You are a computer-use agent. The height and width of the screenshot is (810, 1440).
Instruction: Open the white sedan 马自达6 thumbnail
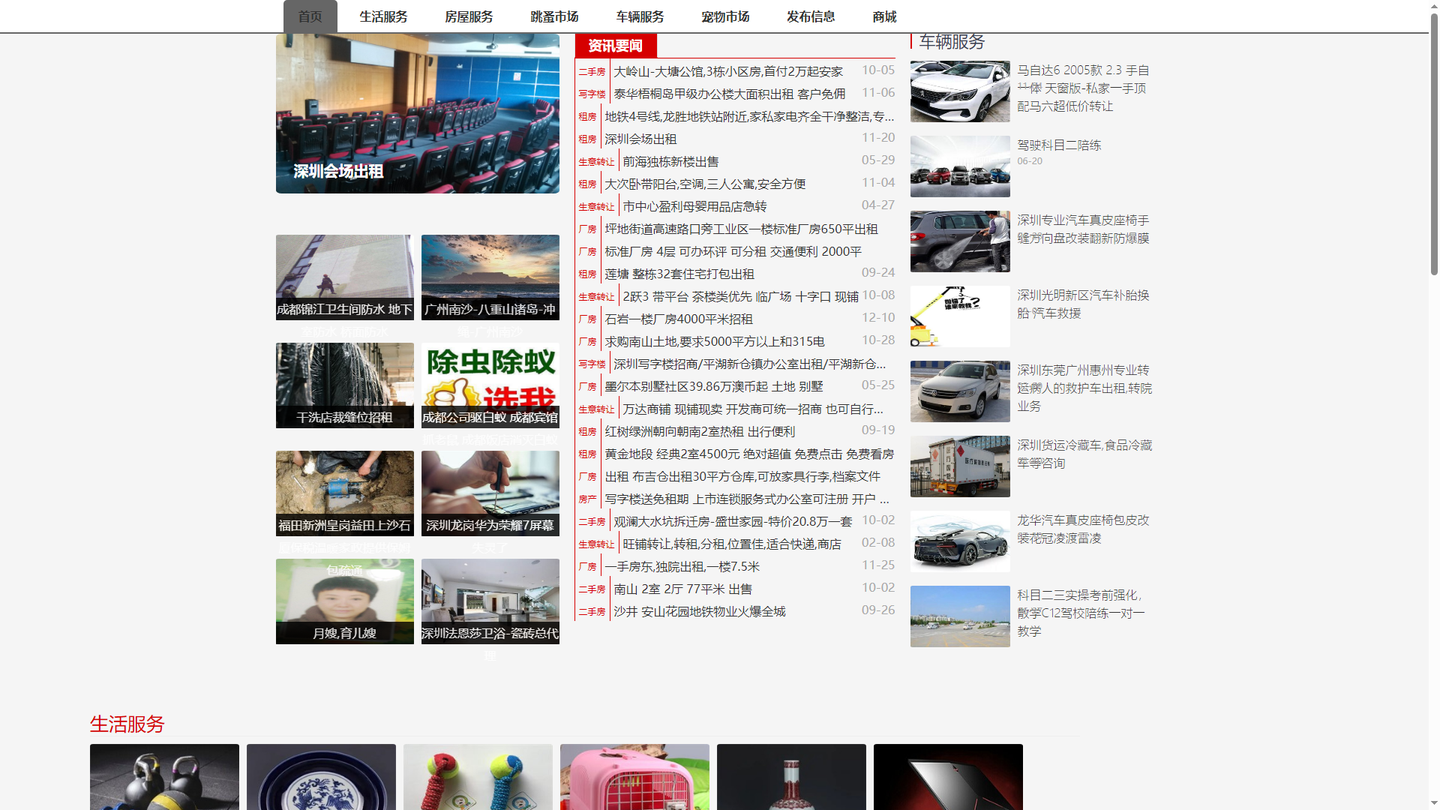[960, 92]
